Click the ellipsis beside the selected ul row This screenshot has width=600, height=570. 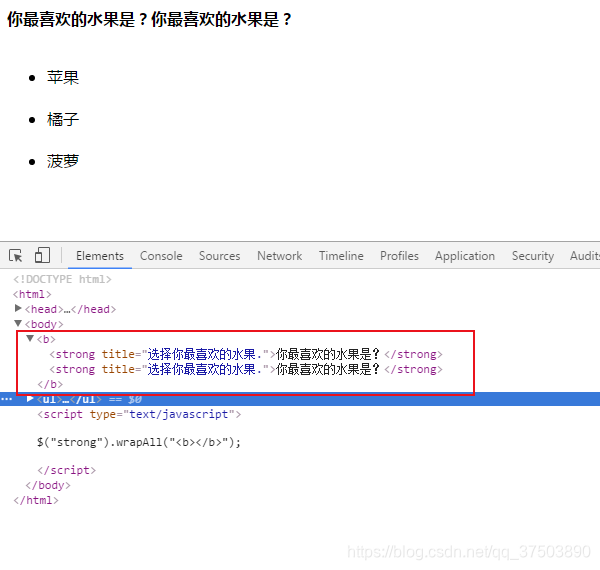click(7, 399)
